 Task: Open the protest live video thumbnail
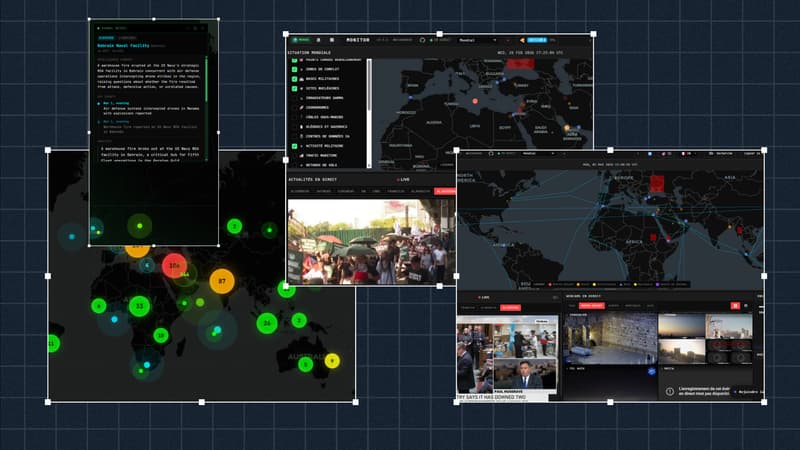pos(371,241)
